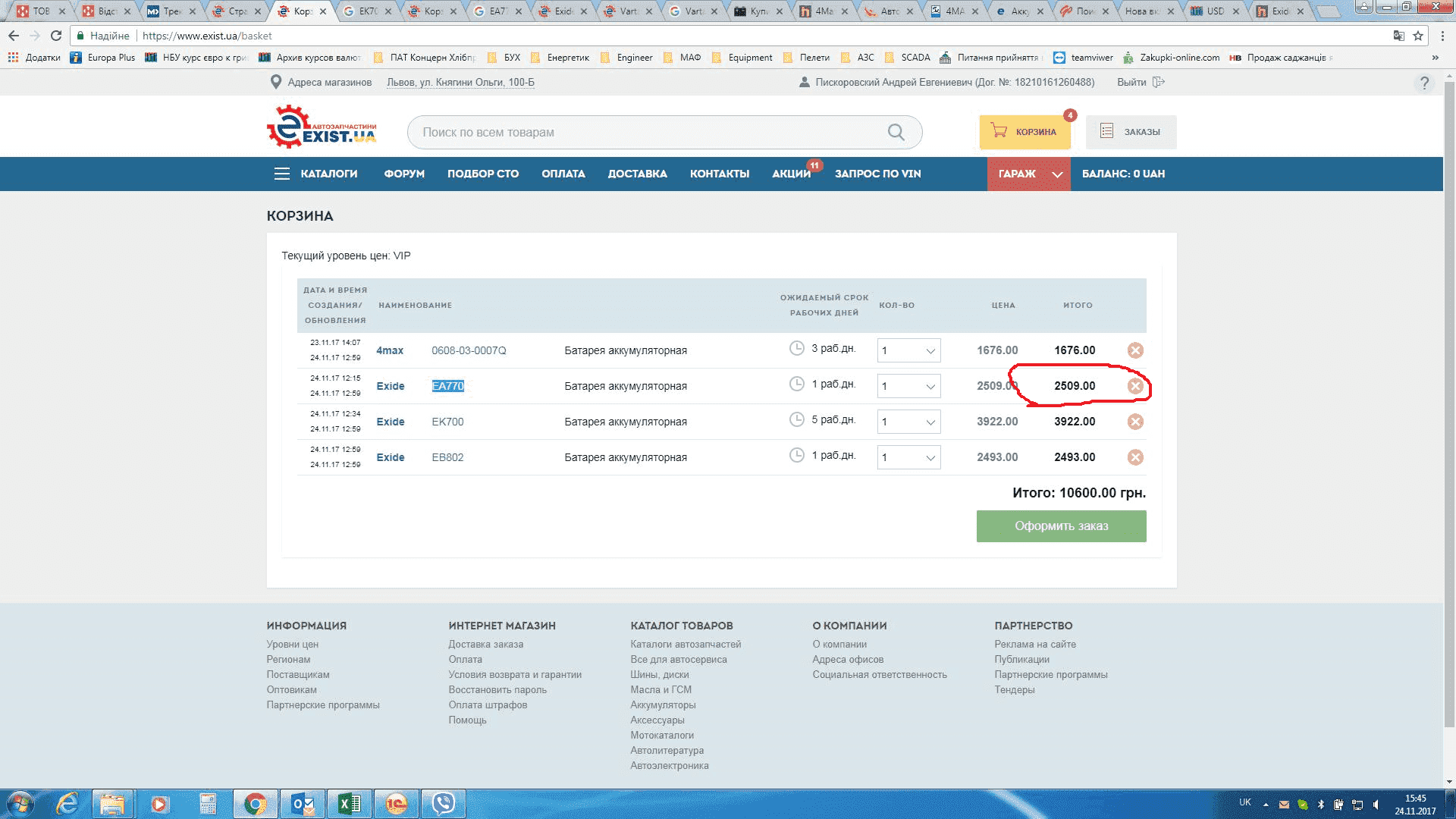Click the search magnifier icon
This screenshot has height=819, width=1456.
coord(896,132)
